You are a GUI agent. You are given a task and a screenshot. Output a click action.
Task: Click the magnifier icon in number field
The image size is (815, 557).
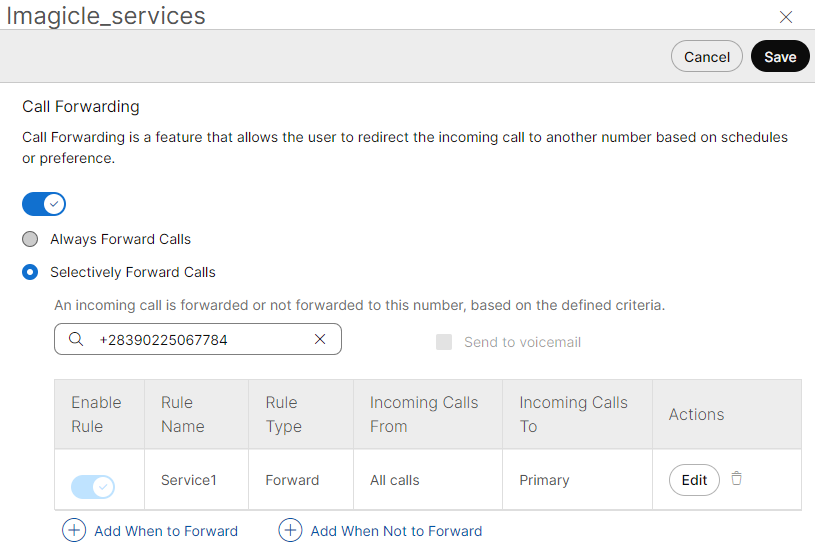pos(76,340)
